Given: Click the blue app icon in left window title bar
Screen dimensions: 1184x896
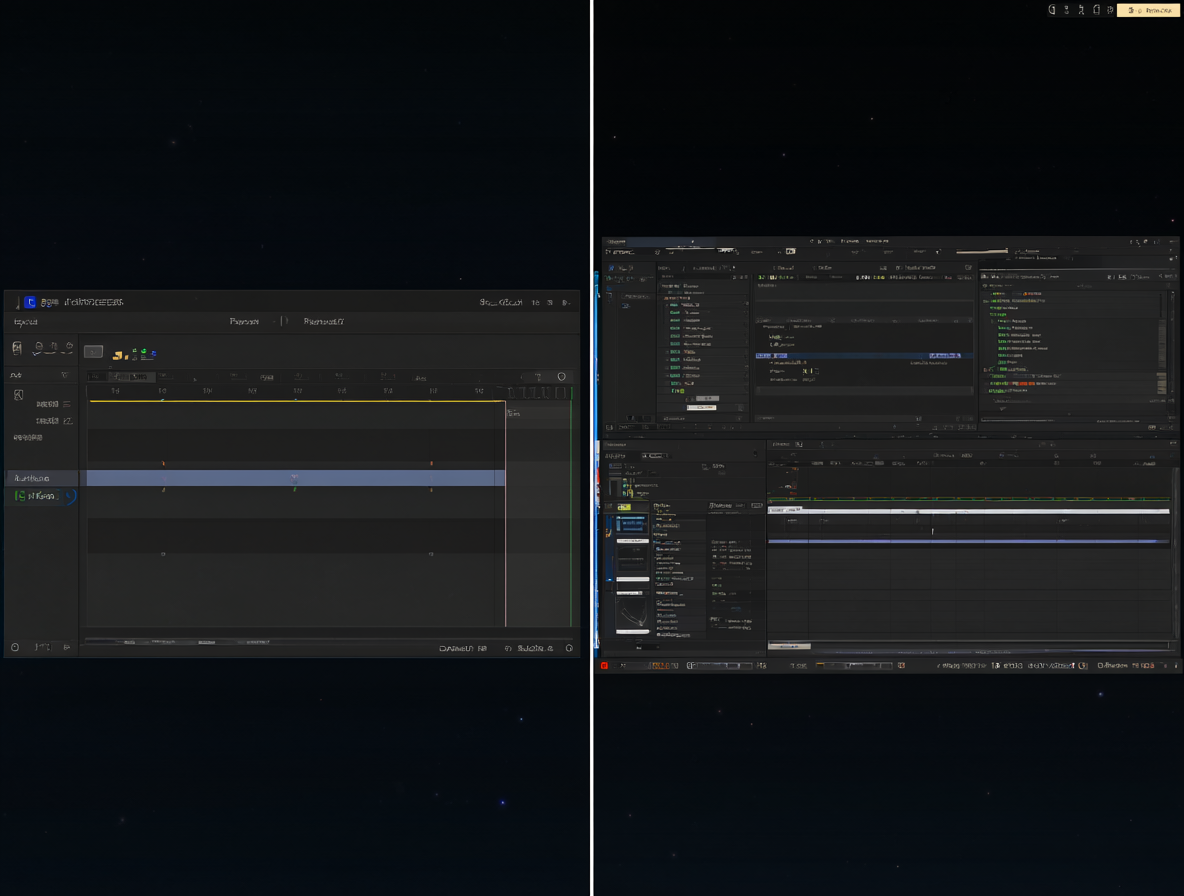Looking at the screenshot, I should point(30,302).
